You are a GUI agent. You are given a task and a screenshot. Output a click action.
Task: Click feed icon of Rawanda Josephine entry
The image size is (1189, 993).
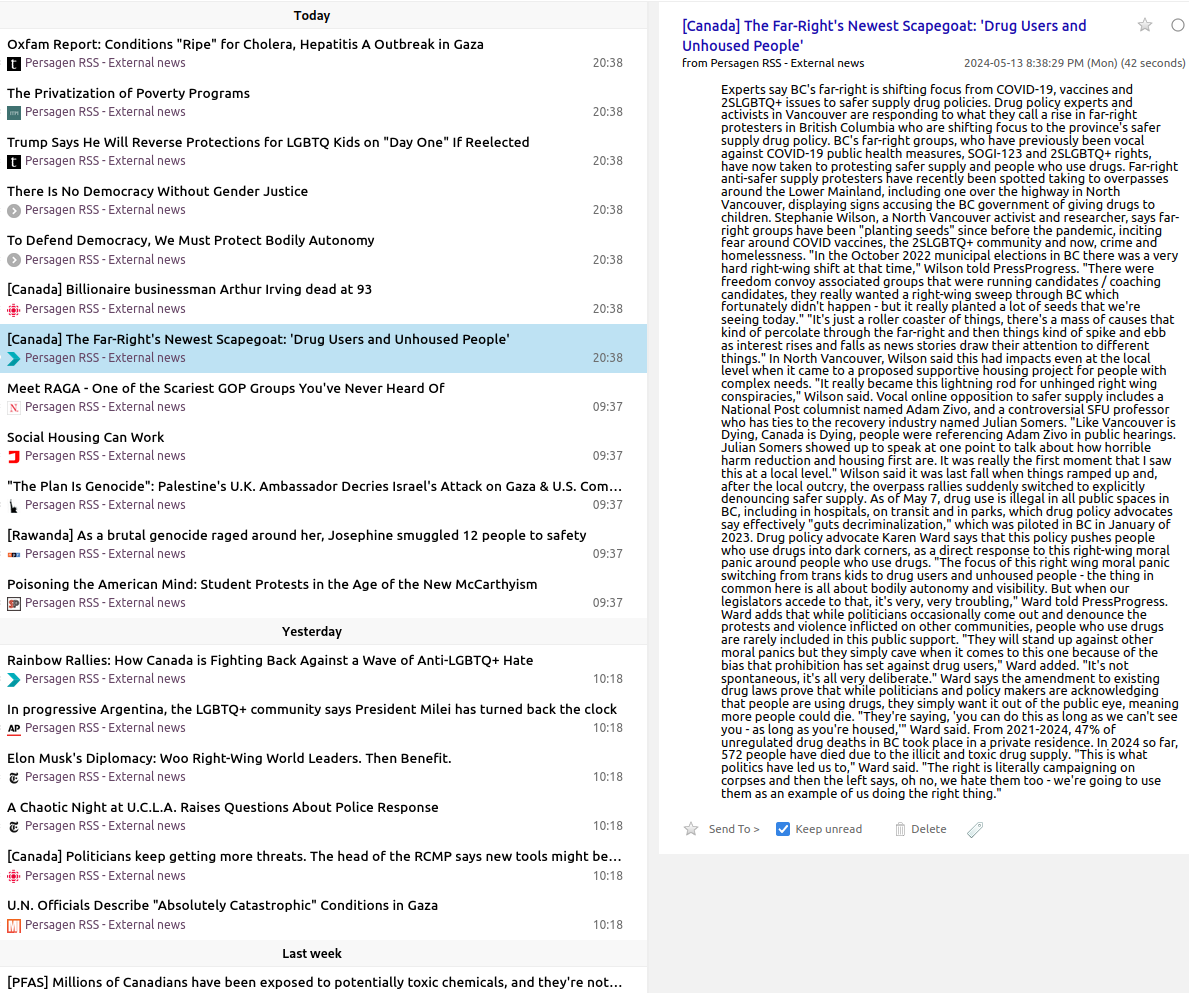[x=14, y=555]
